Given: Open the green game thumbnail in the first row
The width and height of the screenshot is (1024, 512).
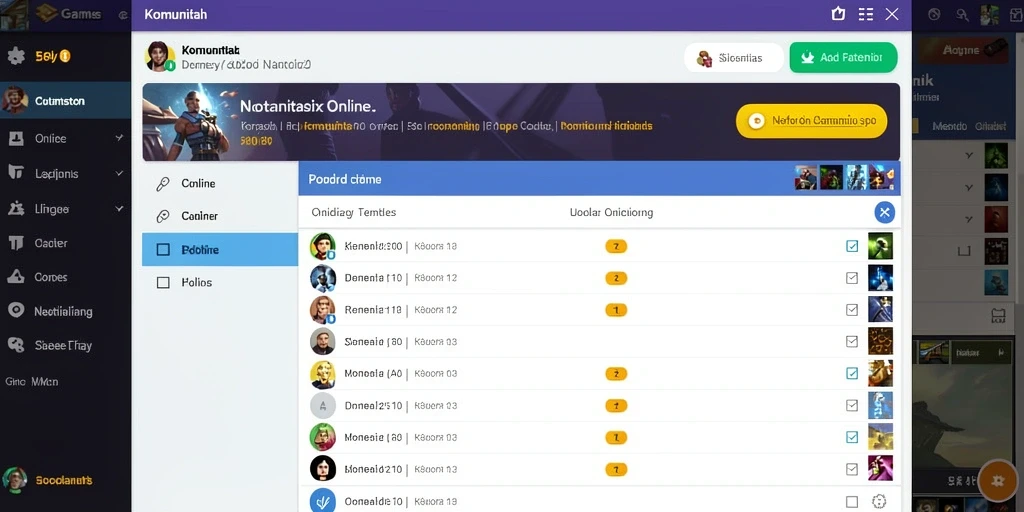Looking at the screenshot, I should [x=880, y=246].
